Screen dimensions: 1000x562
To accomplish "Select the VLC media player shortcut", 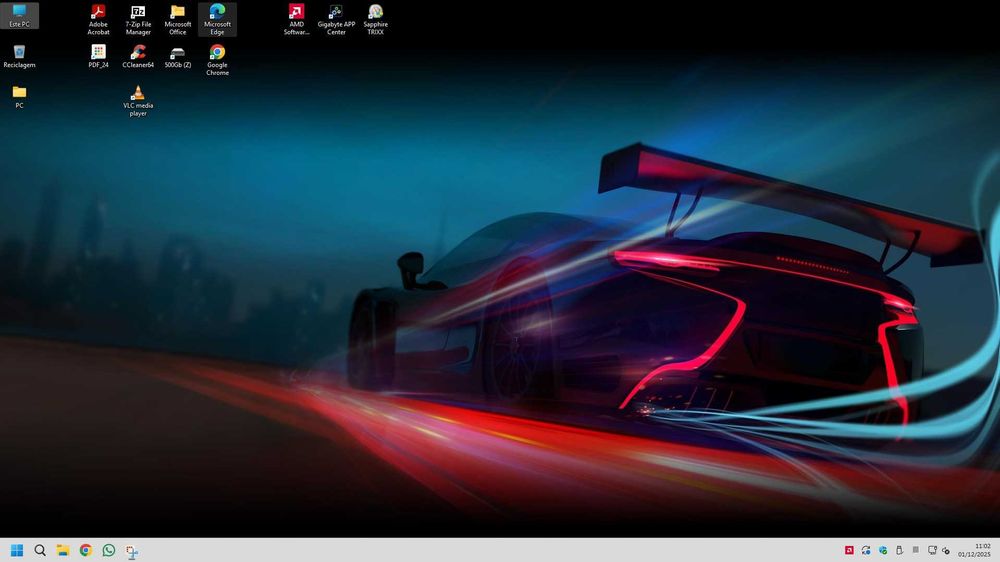I will click(x=138, y=101).
